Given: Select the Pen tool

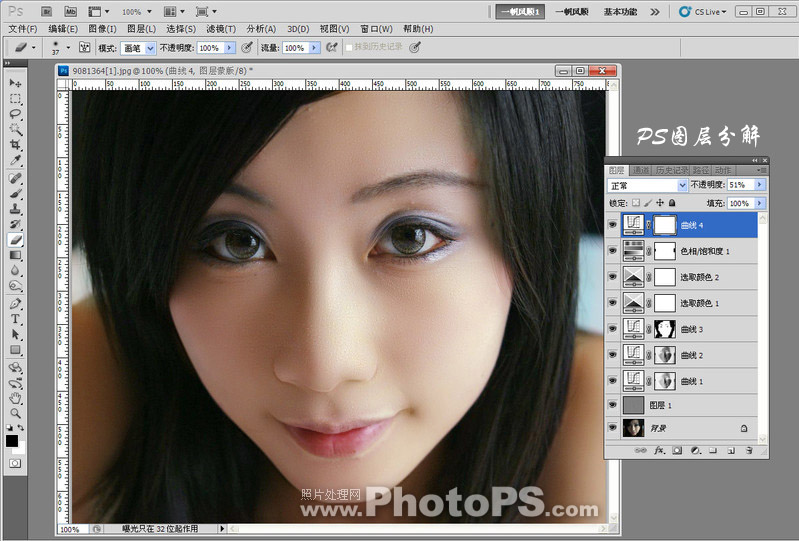Looking at the screenshot, I should (15, 304).
